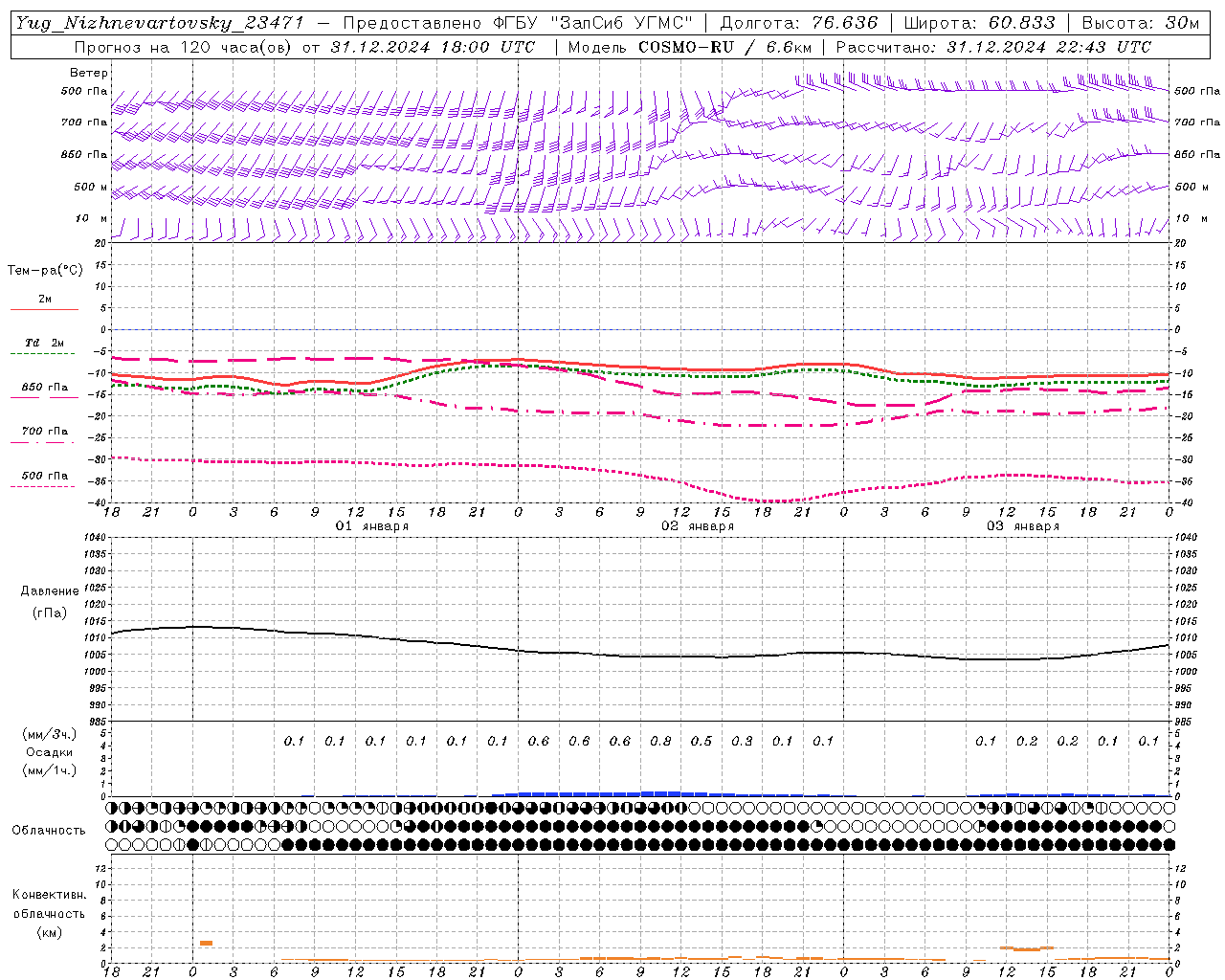Click the 0.5 precipitation value
1225x980 pixels.
click(702, 741)
